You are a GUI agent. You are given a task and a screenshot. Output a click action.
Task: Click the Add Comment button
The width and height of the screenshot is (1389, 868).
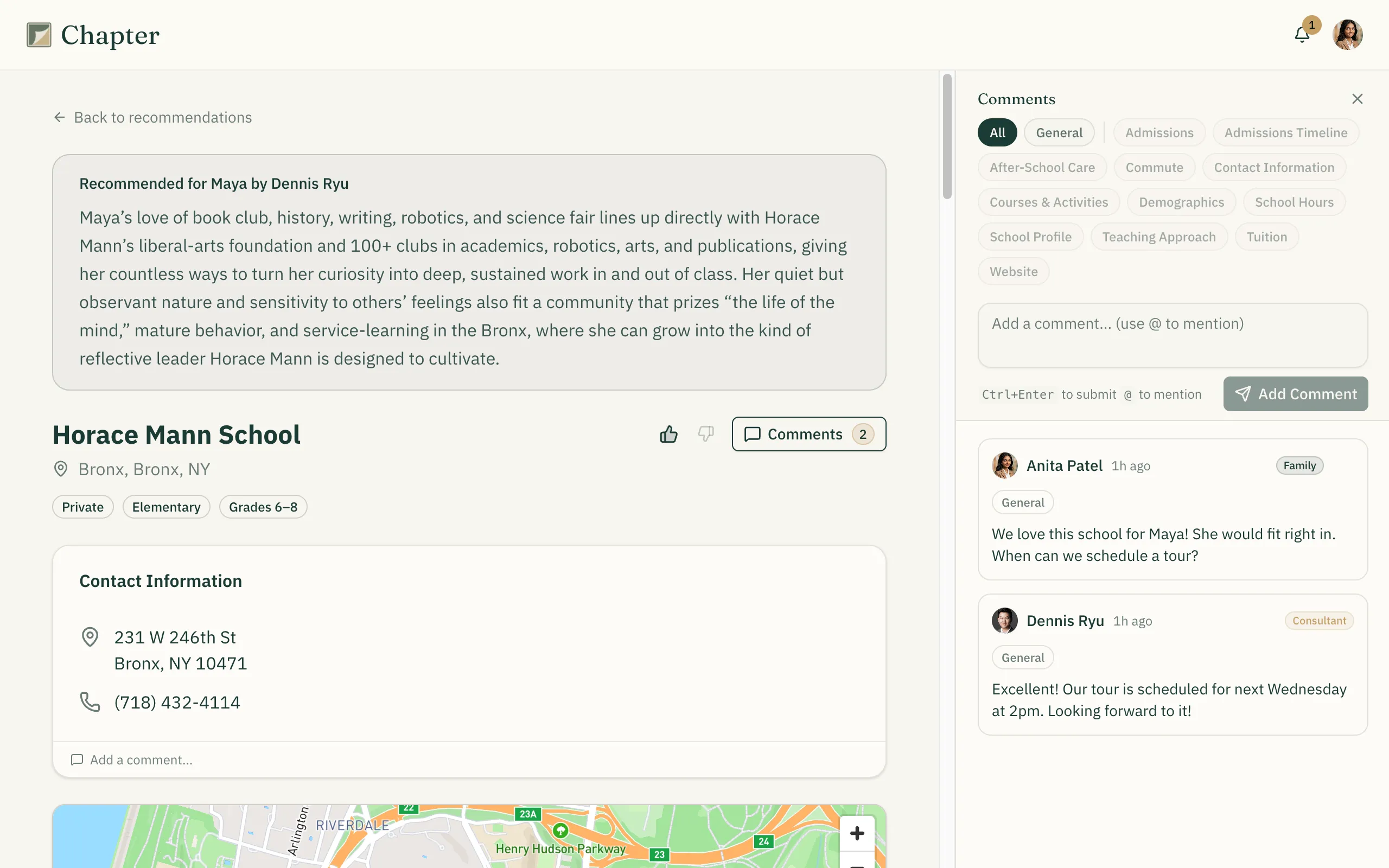pos(1295,394)
